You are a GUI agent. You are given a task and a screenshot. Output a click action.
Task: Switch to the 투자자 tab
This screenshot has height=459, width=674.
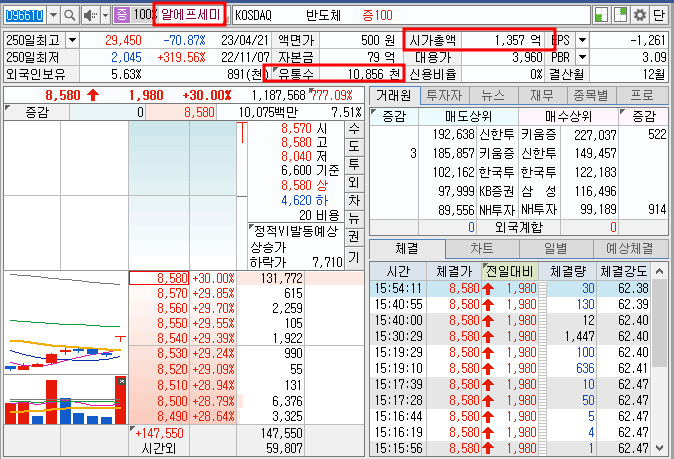(x=444, y=95)
